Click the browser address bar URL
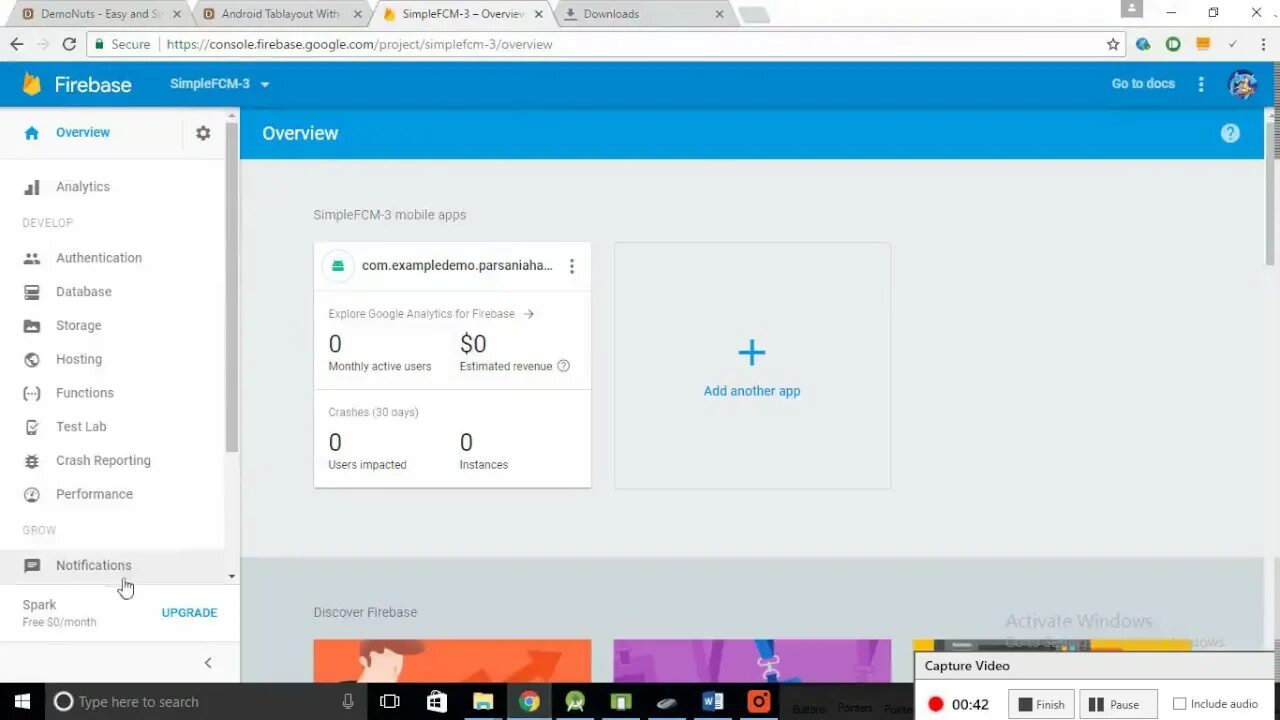This screenshot has width=1280, height=720. 359,44
